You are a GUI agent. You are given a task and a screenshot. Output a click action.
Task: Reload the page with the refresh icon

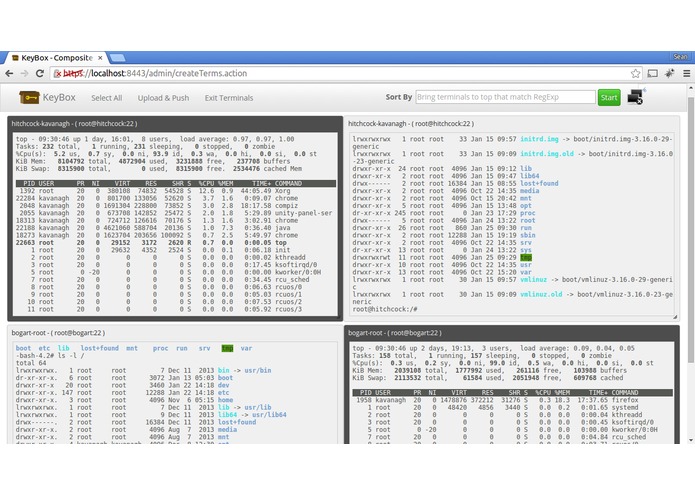[x=39, y=74]
